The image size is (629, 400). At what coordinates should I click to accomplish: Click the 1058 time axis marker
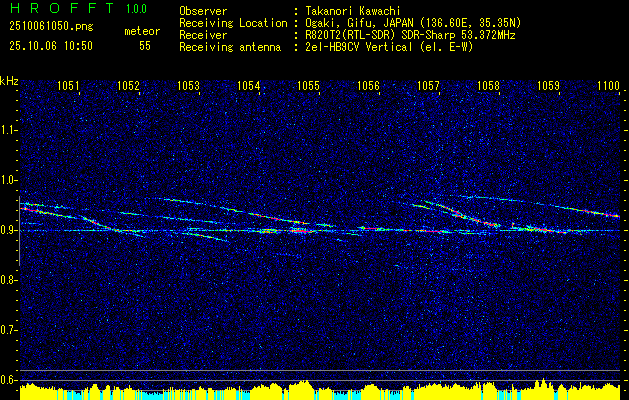click(489, 86)
